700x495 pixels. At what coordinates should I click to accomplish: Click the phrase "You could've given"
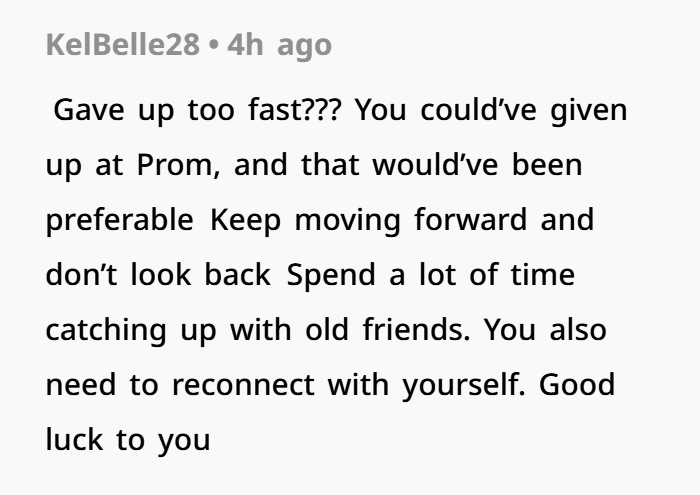tap(492, 109)
